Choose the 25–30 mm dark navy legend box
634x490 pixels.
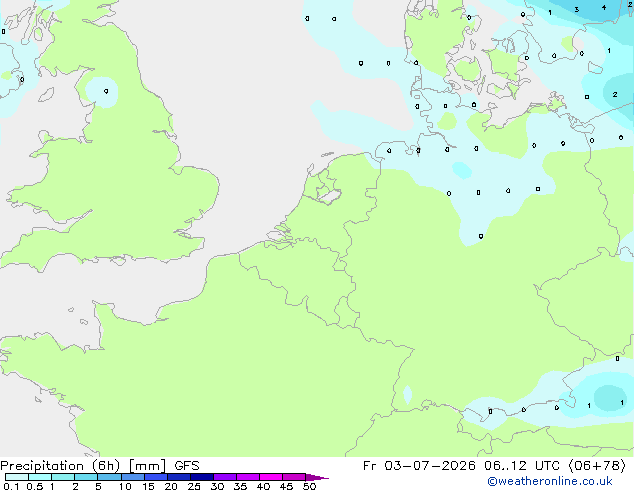pos(201,477)
